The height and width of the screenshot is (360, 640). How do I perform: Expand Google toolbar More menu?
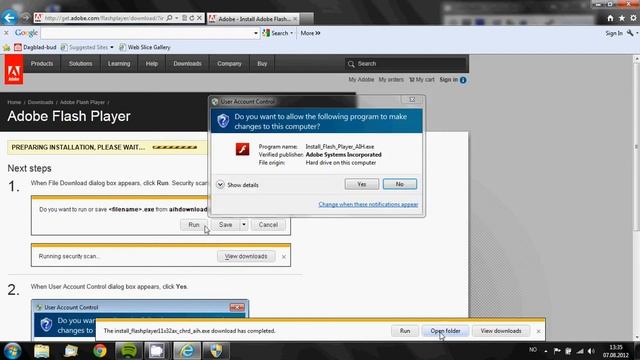coord(310,33)
